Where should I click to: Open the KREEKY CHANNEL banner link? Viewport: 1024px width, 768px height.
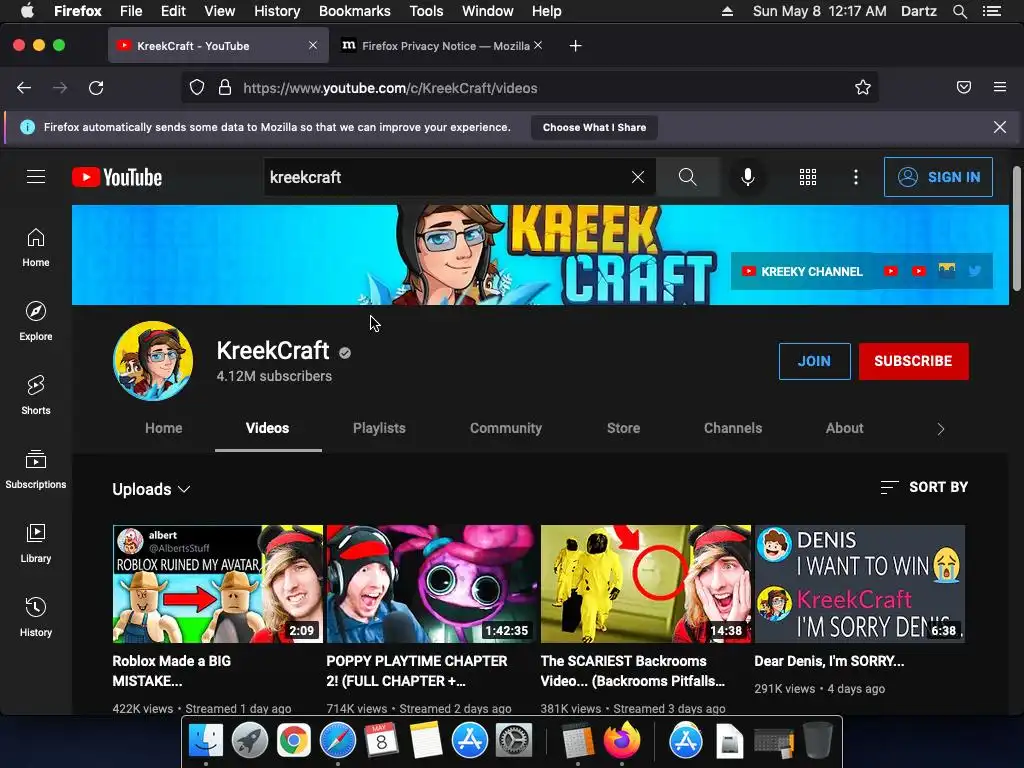pyautogui.click(x=802, y=271)
